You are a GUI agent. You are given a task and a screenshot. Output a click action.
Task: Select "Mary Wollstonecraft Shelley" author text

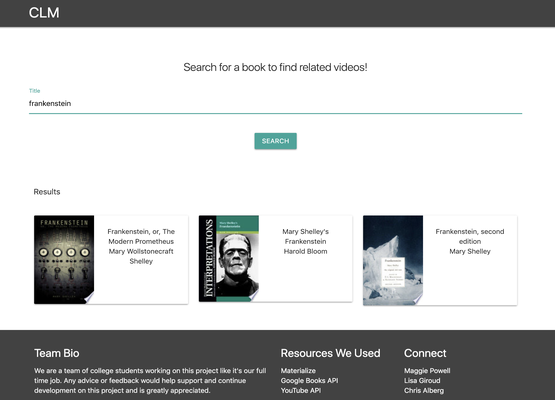point(141,256)
